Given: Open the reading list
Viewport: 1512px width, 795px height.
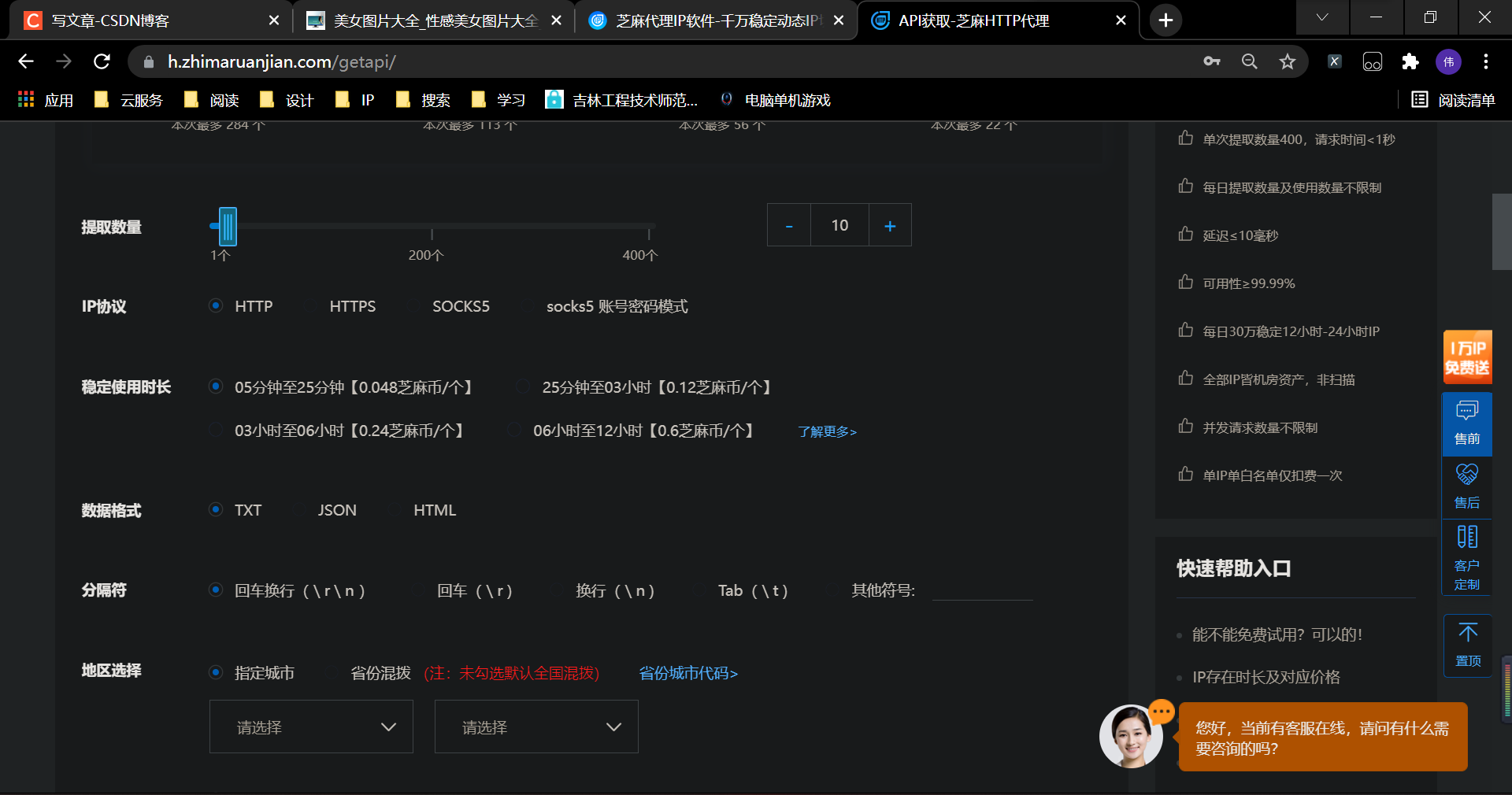Looking at the screenshot, I should pyautogui.click(x=1453, y=100).
